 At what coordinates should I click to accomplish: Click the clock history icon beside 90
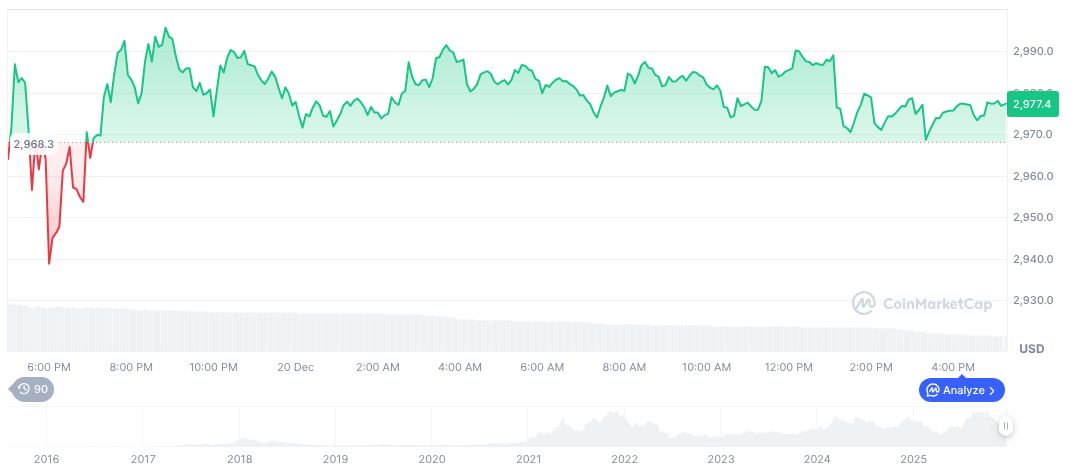[x=24, y=389]
